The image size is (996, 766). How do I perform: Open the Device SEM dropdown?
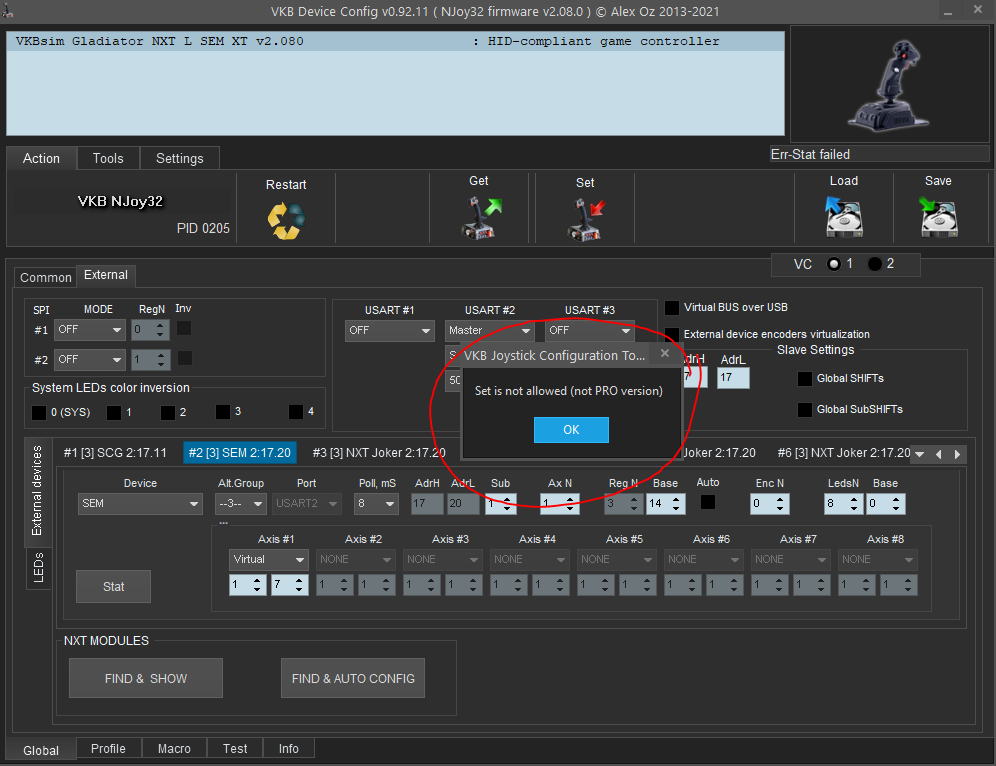[140, 504]
